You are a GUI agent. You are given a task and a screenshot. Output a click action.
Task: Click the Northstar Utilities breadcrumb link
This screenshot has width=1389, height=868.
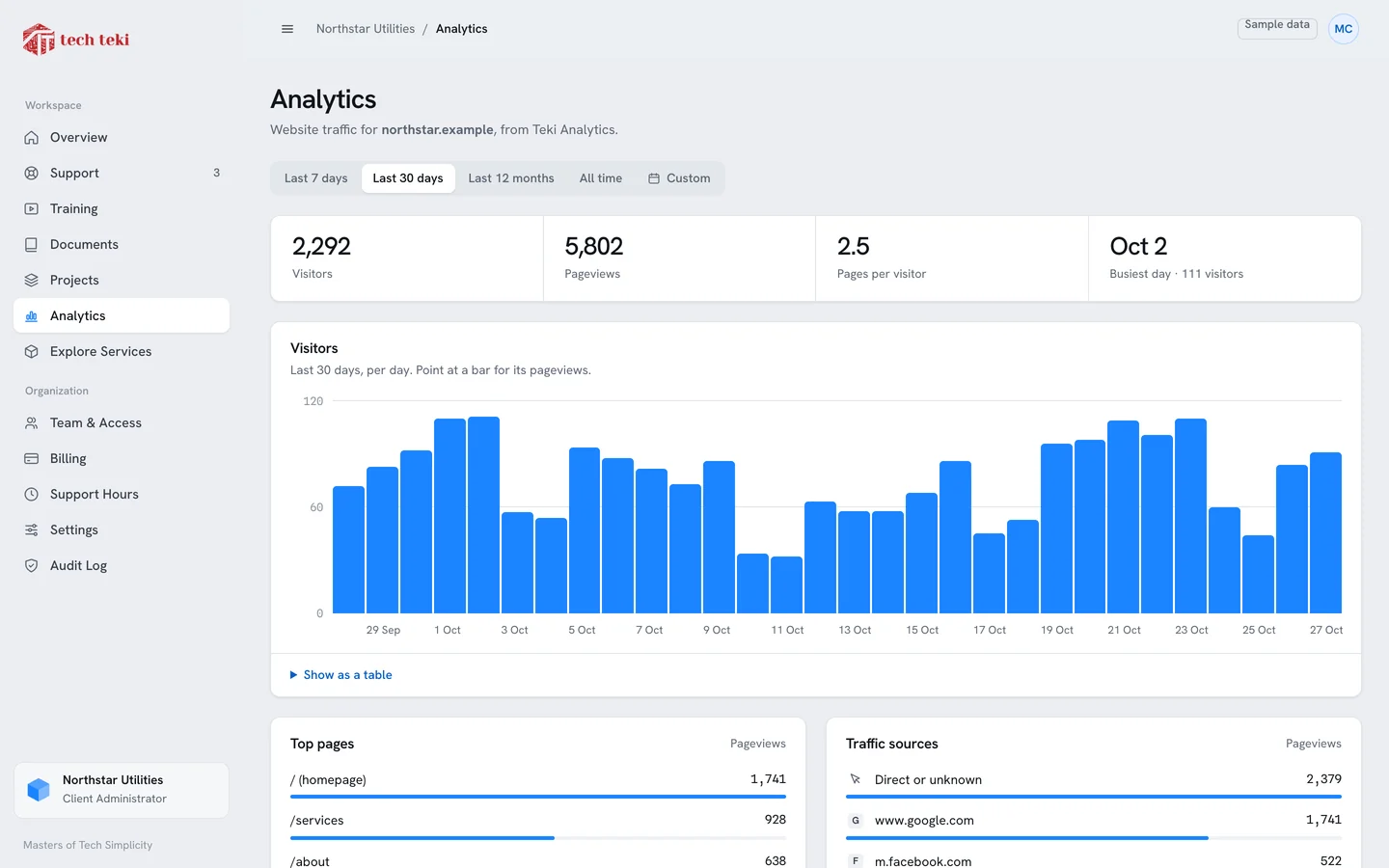366,29
